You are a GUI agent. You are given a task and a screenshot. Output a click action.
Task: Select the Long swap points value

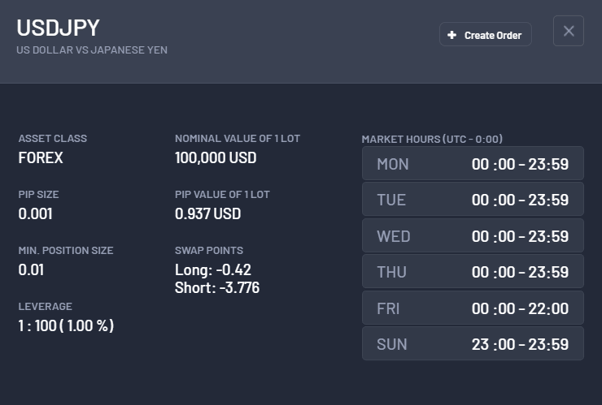click(x=213, y=270)
